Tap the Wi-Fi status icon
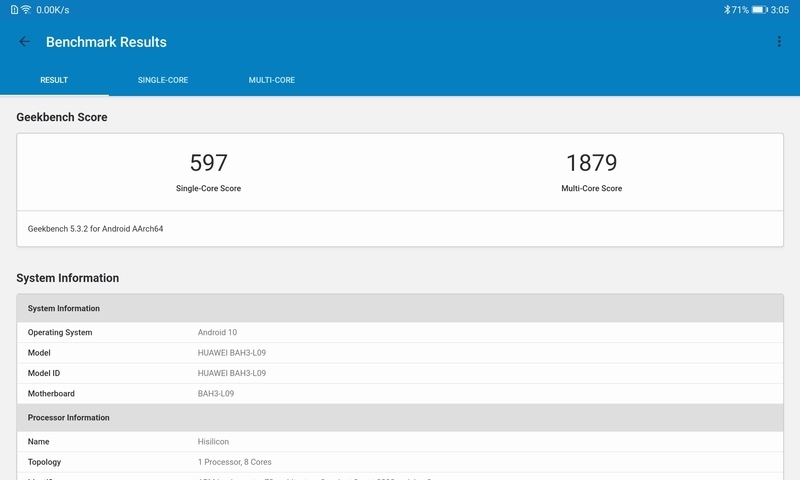The height and width of the screenshot is (480, 800). coord(26,10)
